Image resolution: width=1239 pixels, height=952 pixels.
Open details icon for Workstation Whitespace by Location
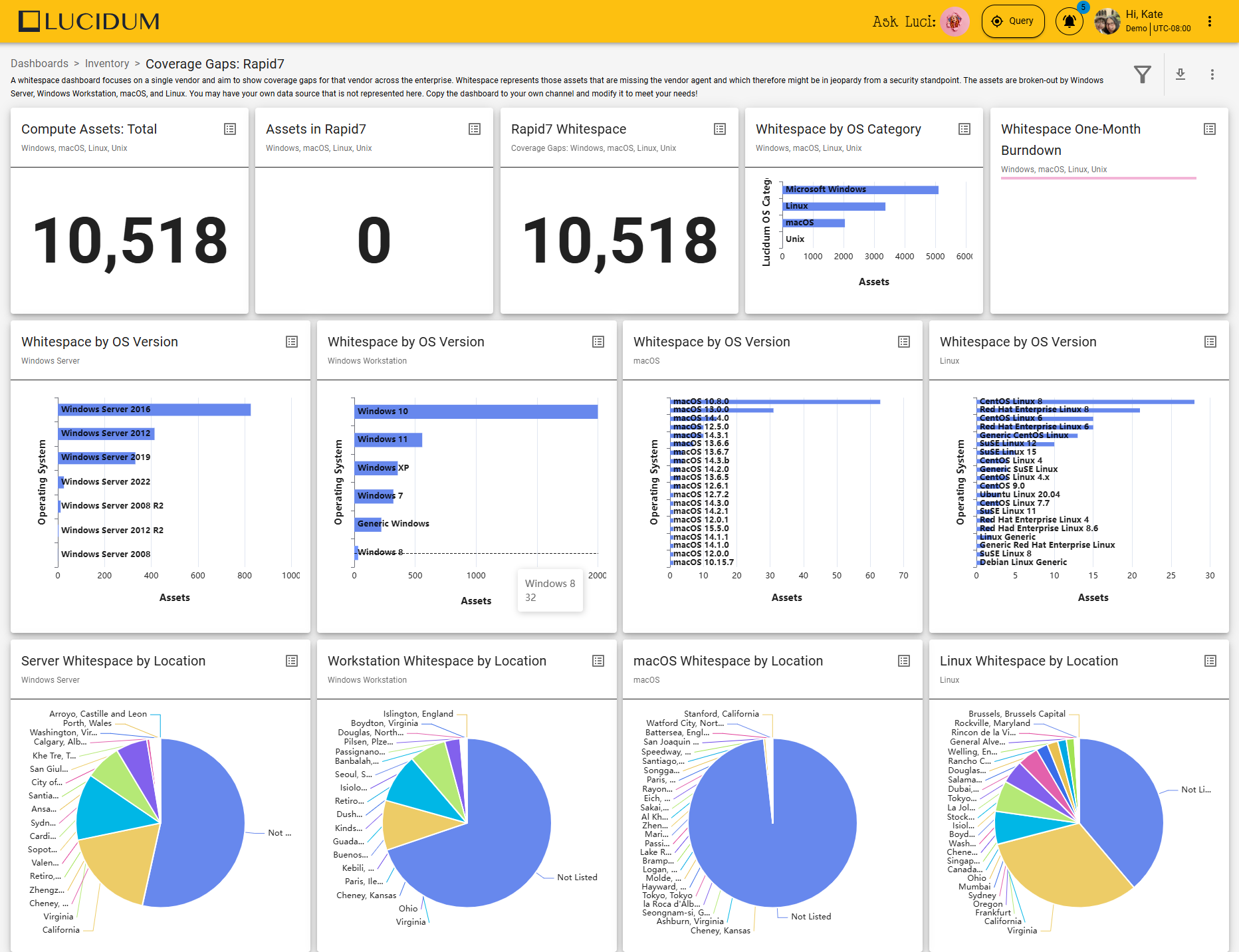[598, 661]
